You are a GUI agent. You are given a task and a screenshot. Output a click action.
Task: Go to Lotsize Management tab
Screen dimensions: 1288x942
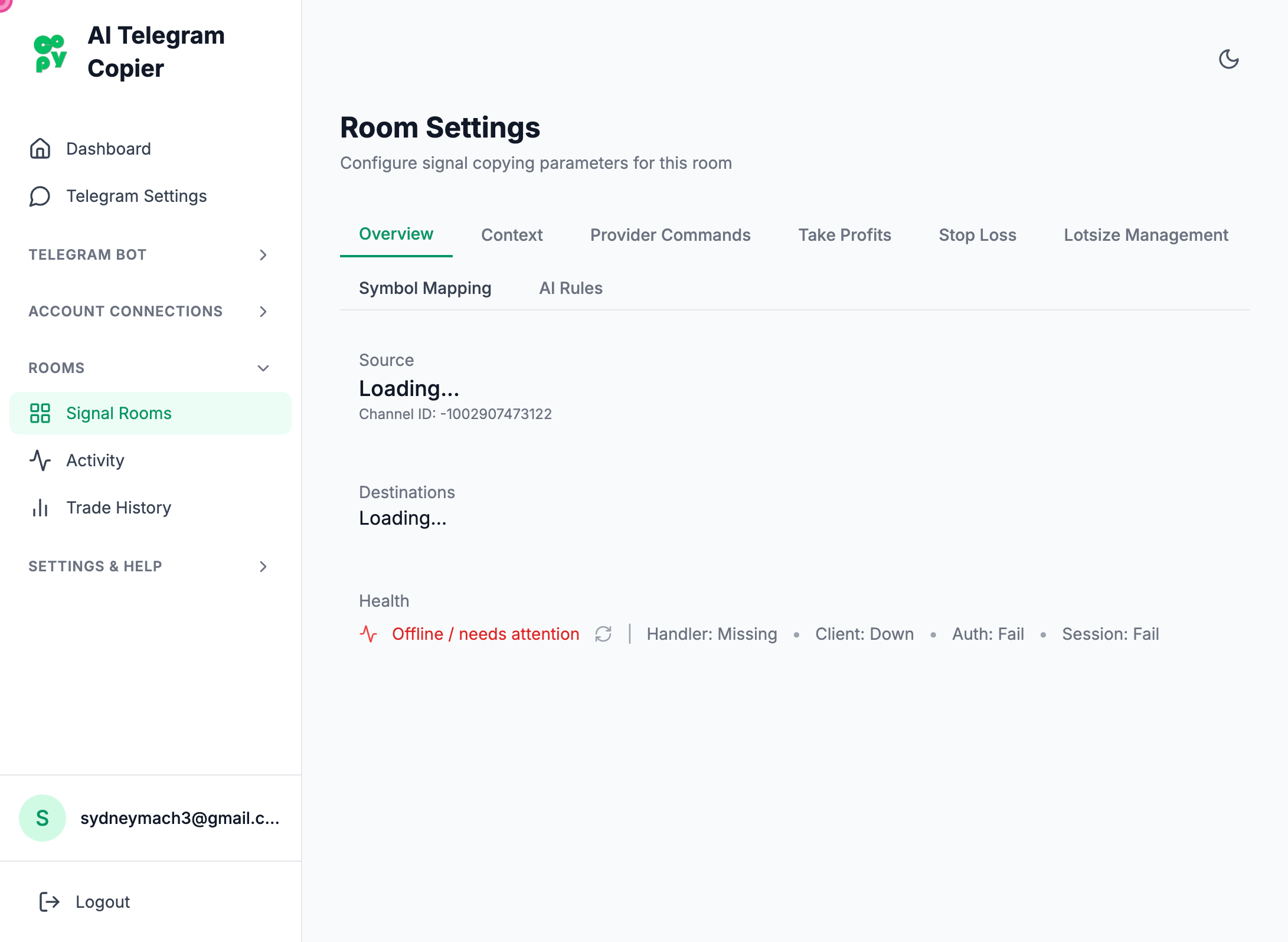1145,235
